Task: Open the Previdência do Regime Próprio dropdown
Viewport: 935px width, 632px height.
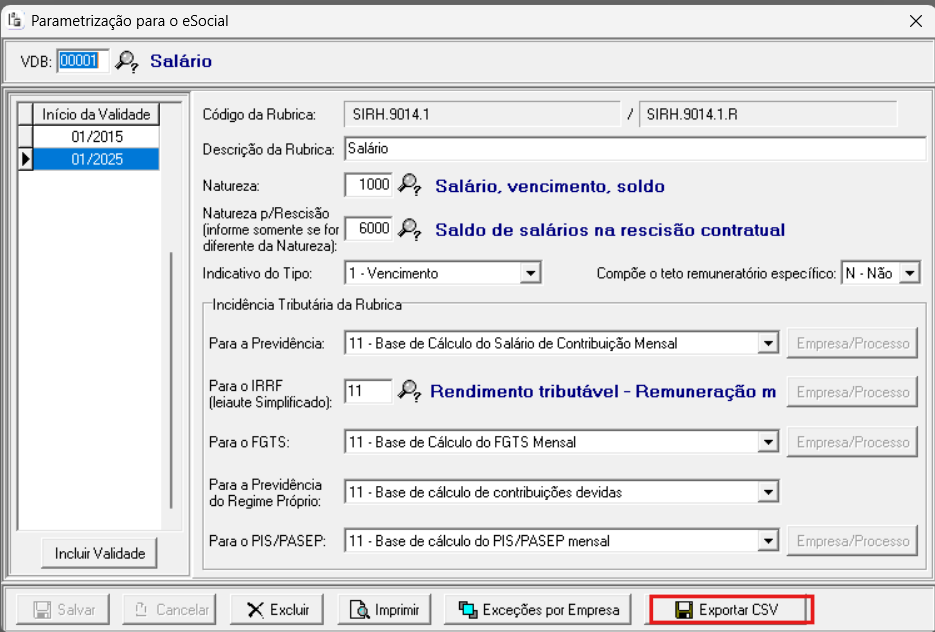Action: click(x=768, y=492)
